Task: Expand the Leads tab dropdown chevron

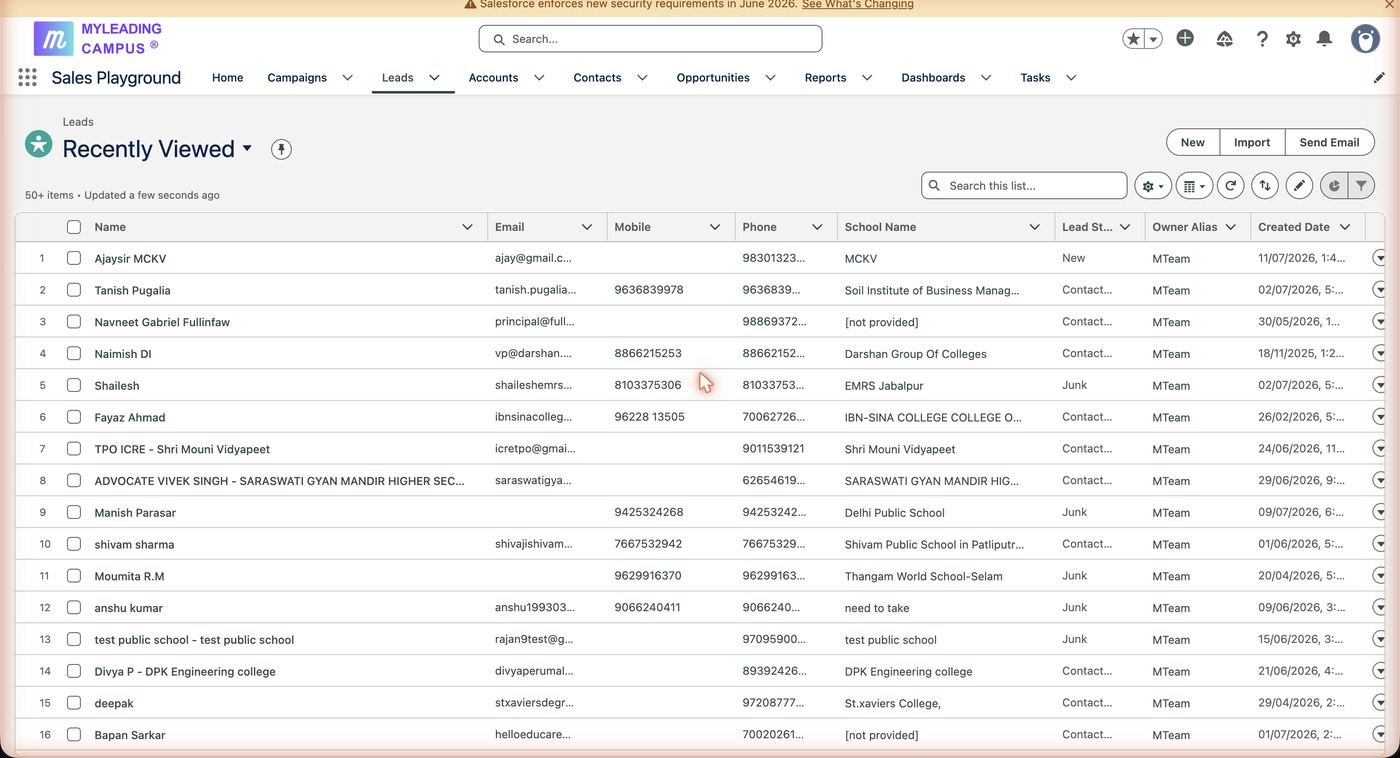Action: (434, 78)
